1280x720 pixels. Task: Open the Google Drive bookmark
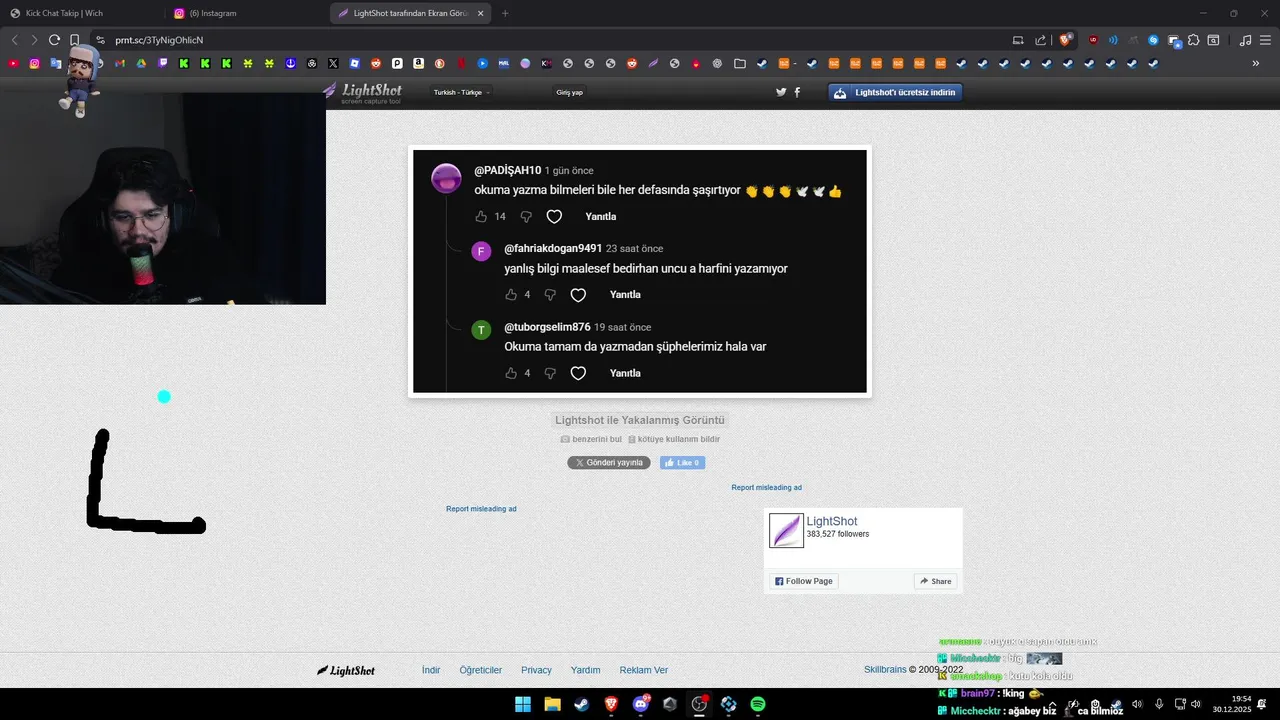[141, 63]
